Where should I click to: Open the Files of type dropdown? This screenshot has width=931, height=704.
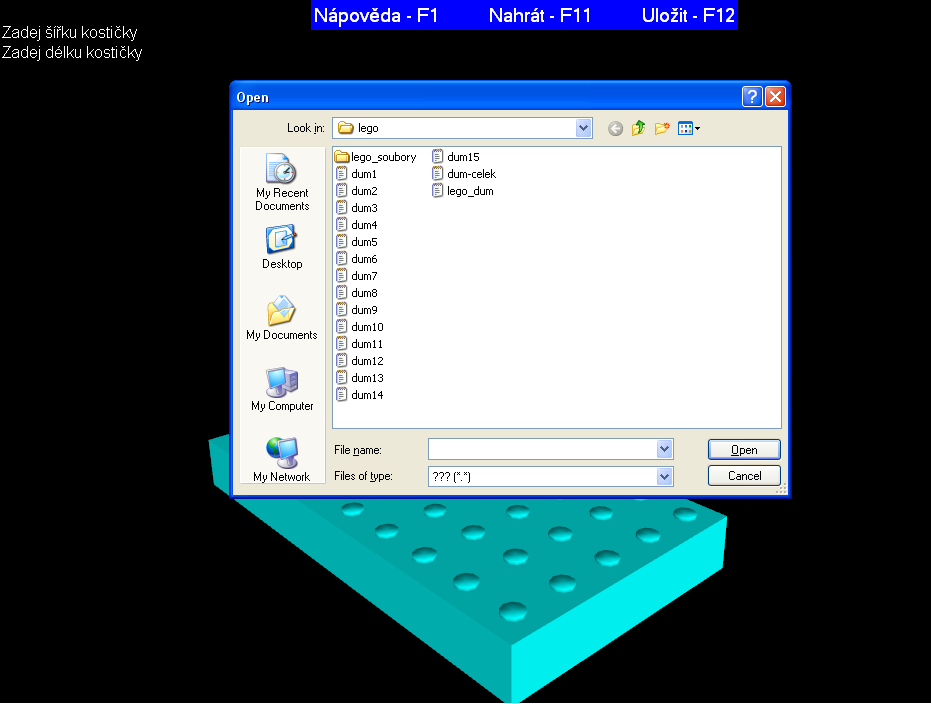coord(665,477)
